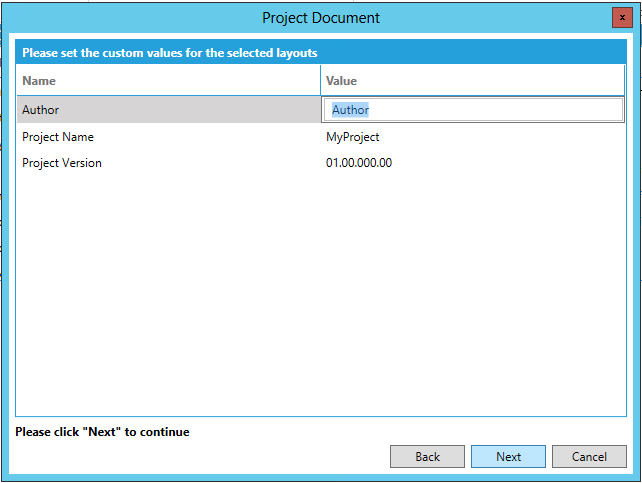
Task: Select the Author row label
Action: [x=41, y=110]
